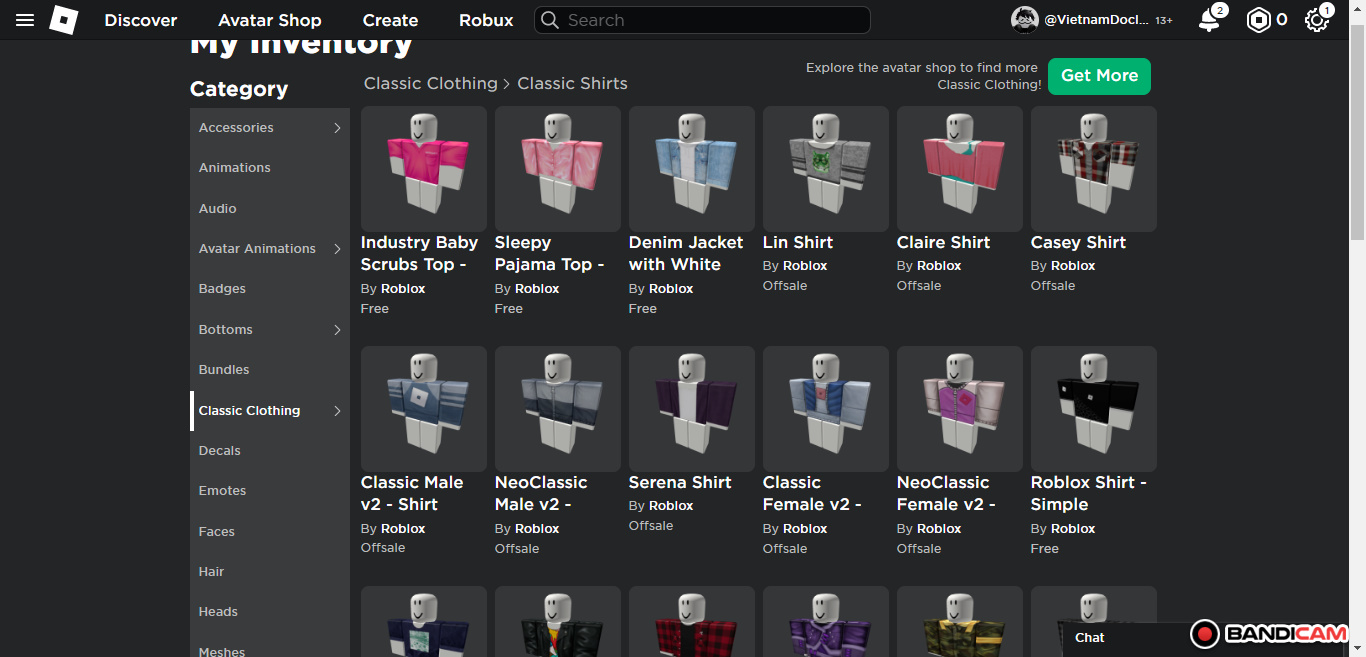The height and width of the screenshot is (657, 1366).
Task: Expand the Classic Clothing submenu arrow
Action: (337, 411)
